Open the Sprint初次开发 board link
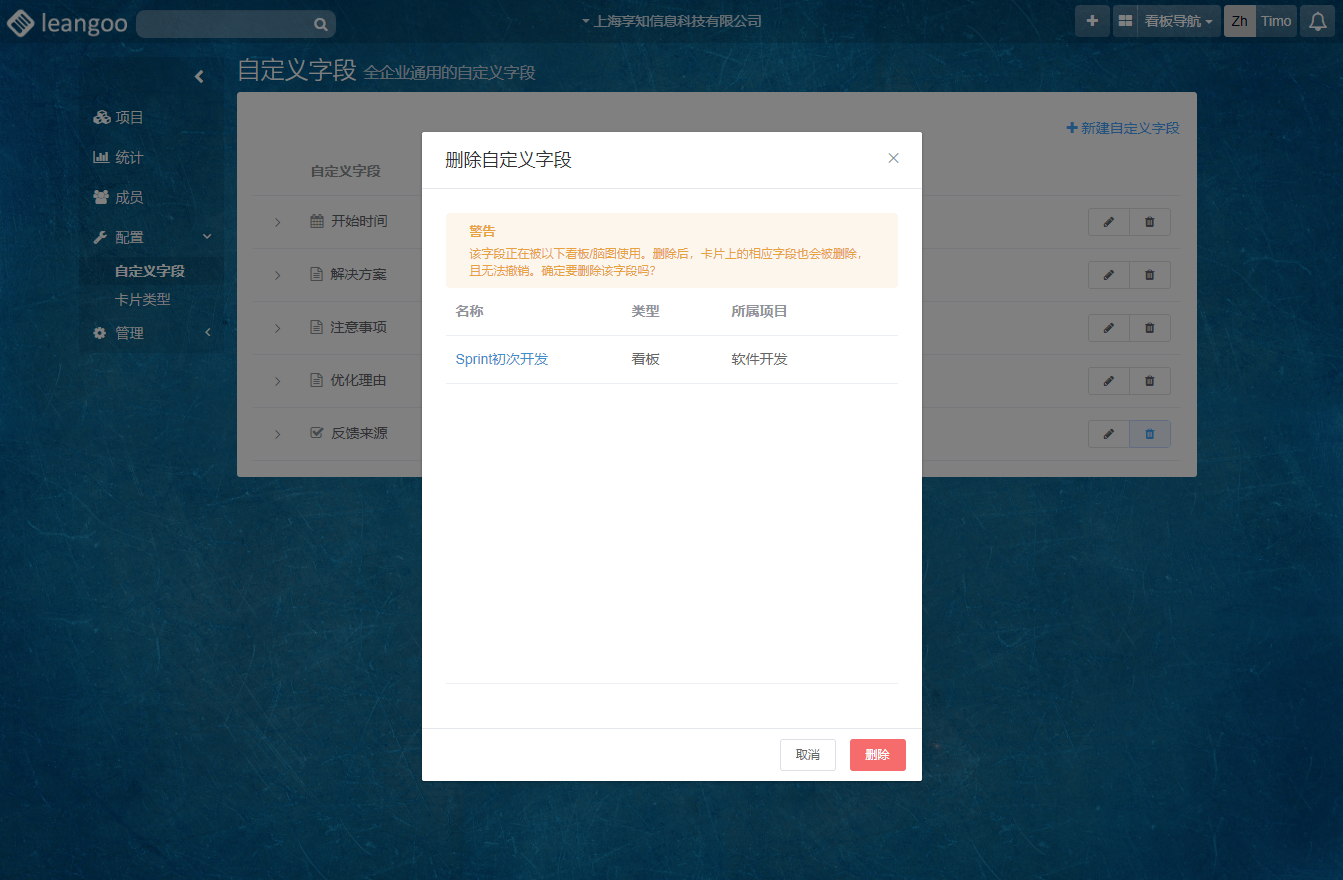The height and width of the screenshot is (880, 1343). pos(502,359)
